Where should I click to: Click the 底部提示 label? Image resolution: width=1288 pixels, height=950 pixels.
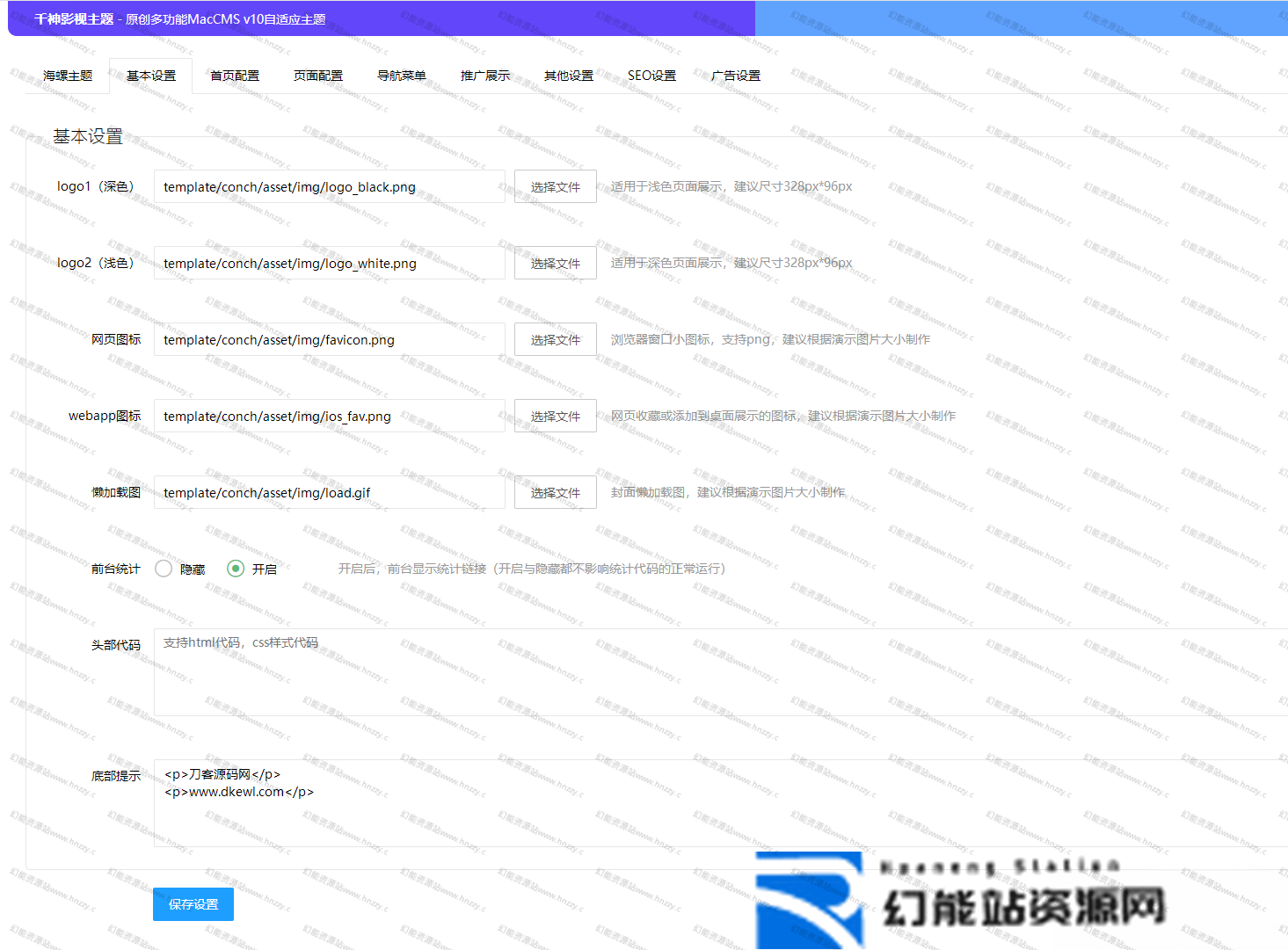(116, 776)
